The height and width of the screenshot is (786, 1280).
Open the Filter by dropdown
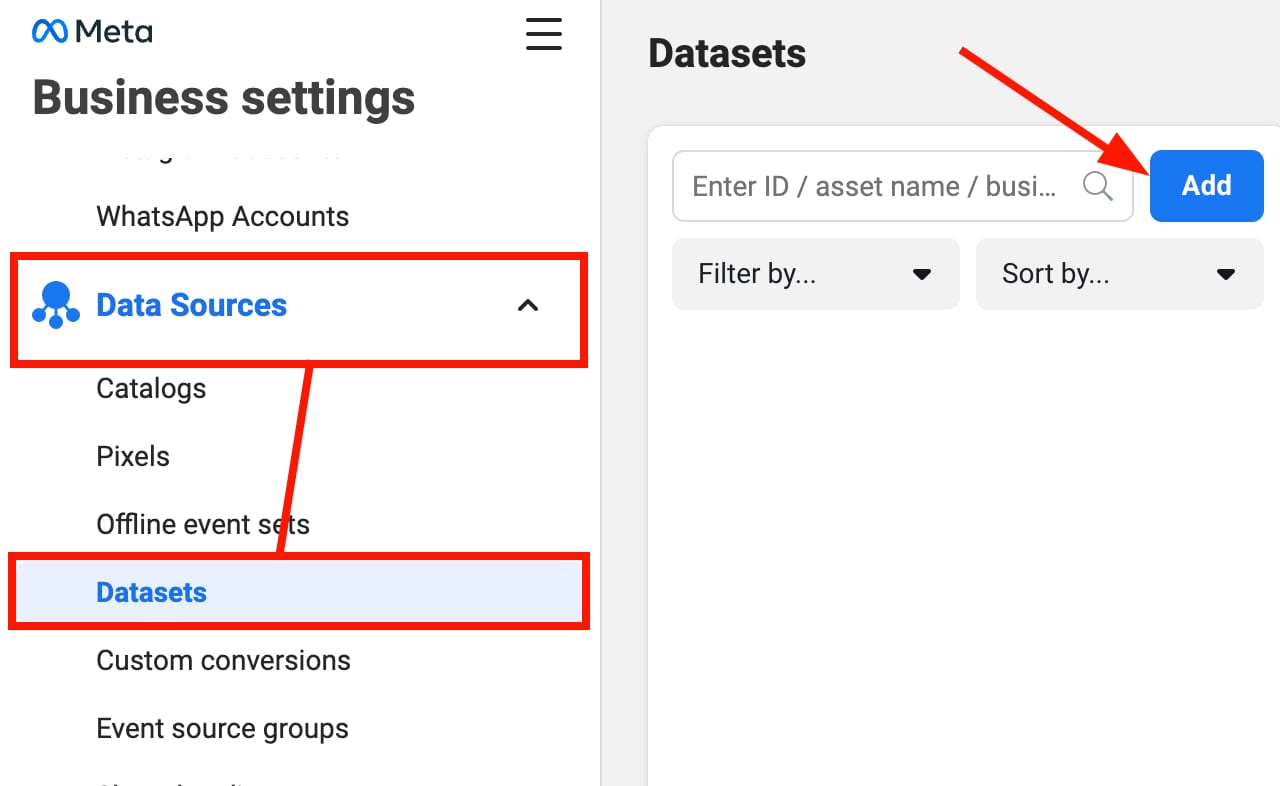[x=815, y=274]
